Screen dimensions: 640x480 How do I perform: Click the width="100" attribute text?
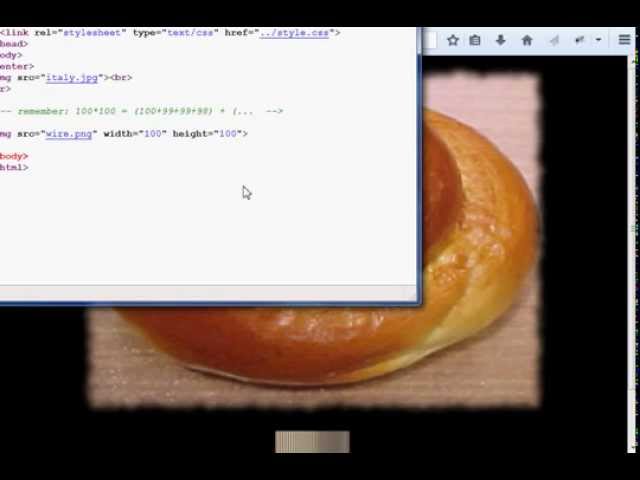pos(135,133)
